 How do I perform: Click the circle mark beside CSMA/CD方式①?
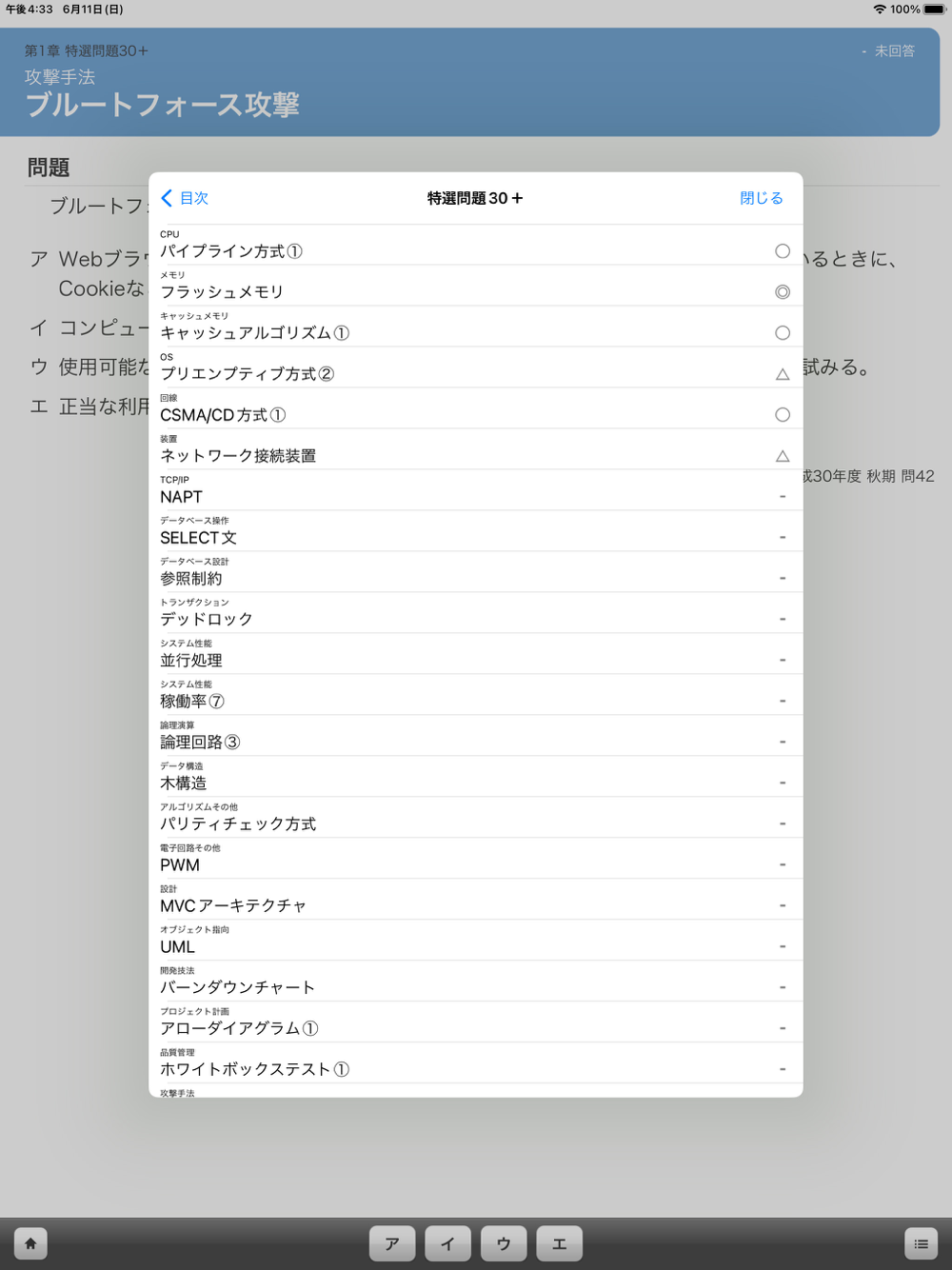point(783,415)
